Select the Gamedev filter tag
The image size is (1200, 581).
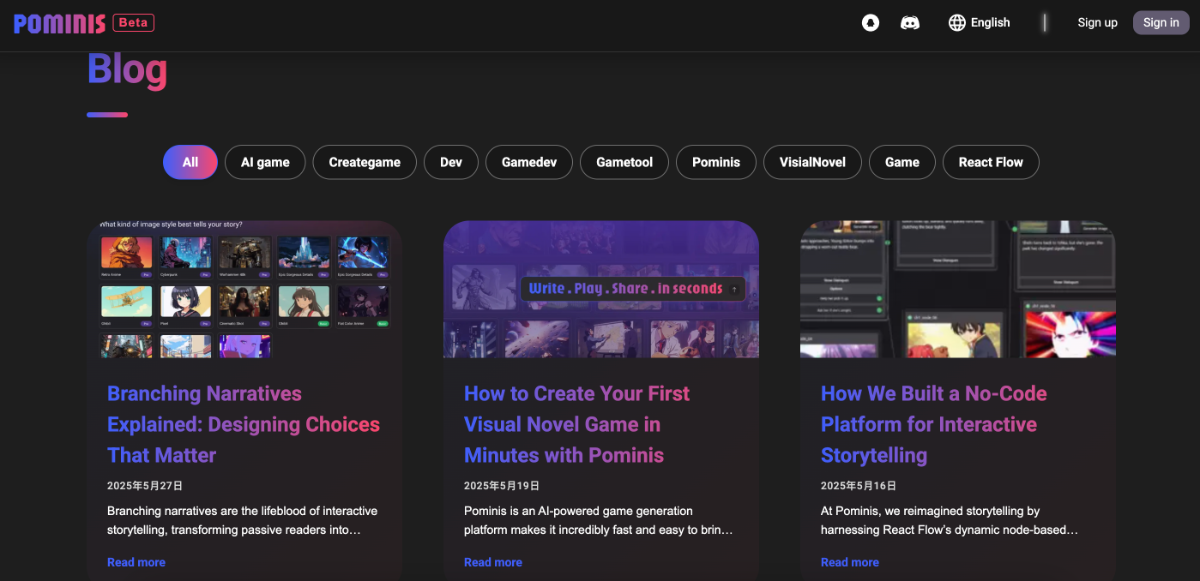point(529,162)
